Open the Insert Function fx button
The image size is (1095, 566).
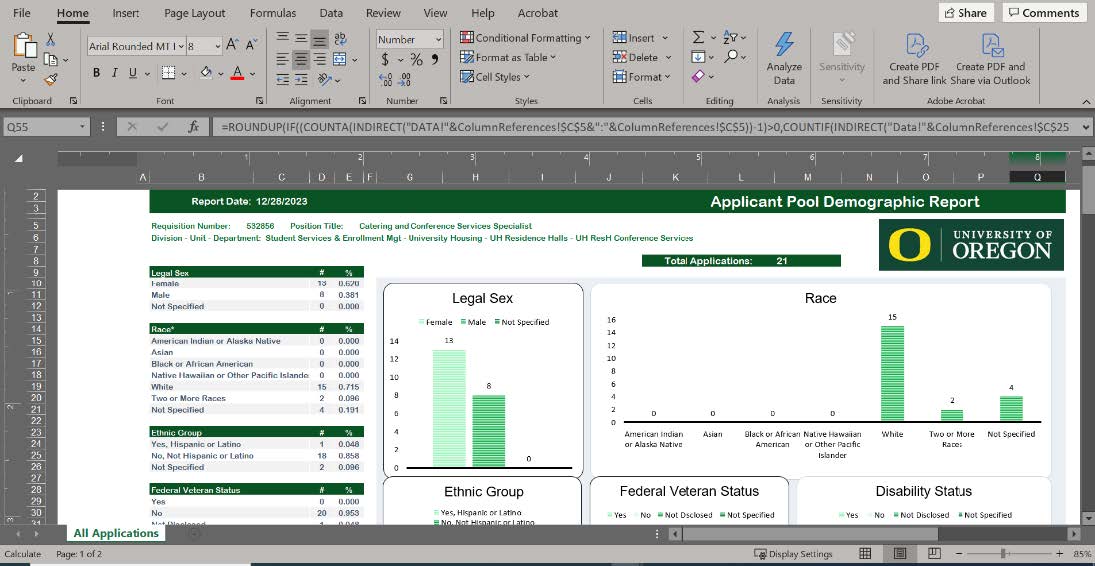pos(194,127)
